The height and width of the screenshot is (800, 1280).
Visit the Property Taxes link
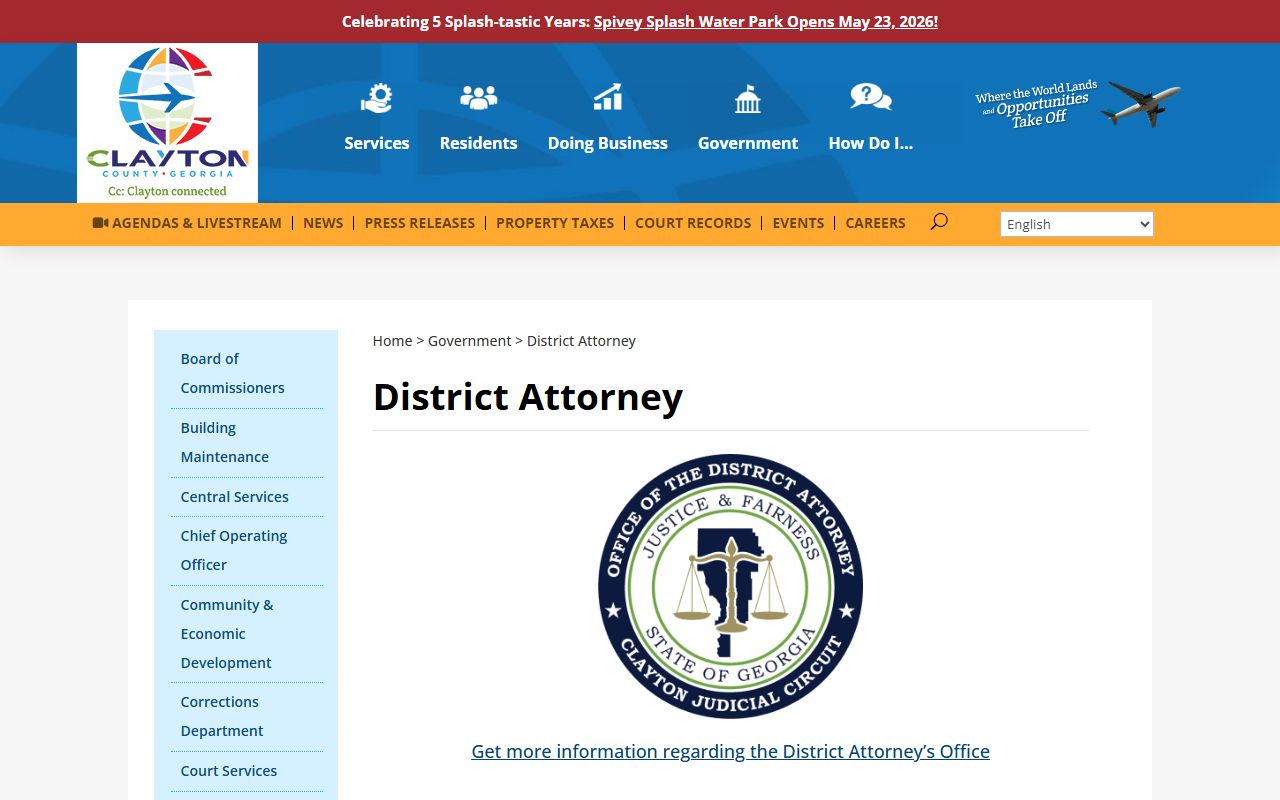(x=555, y=223)
